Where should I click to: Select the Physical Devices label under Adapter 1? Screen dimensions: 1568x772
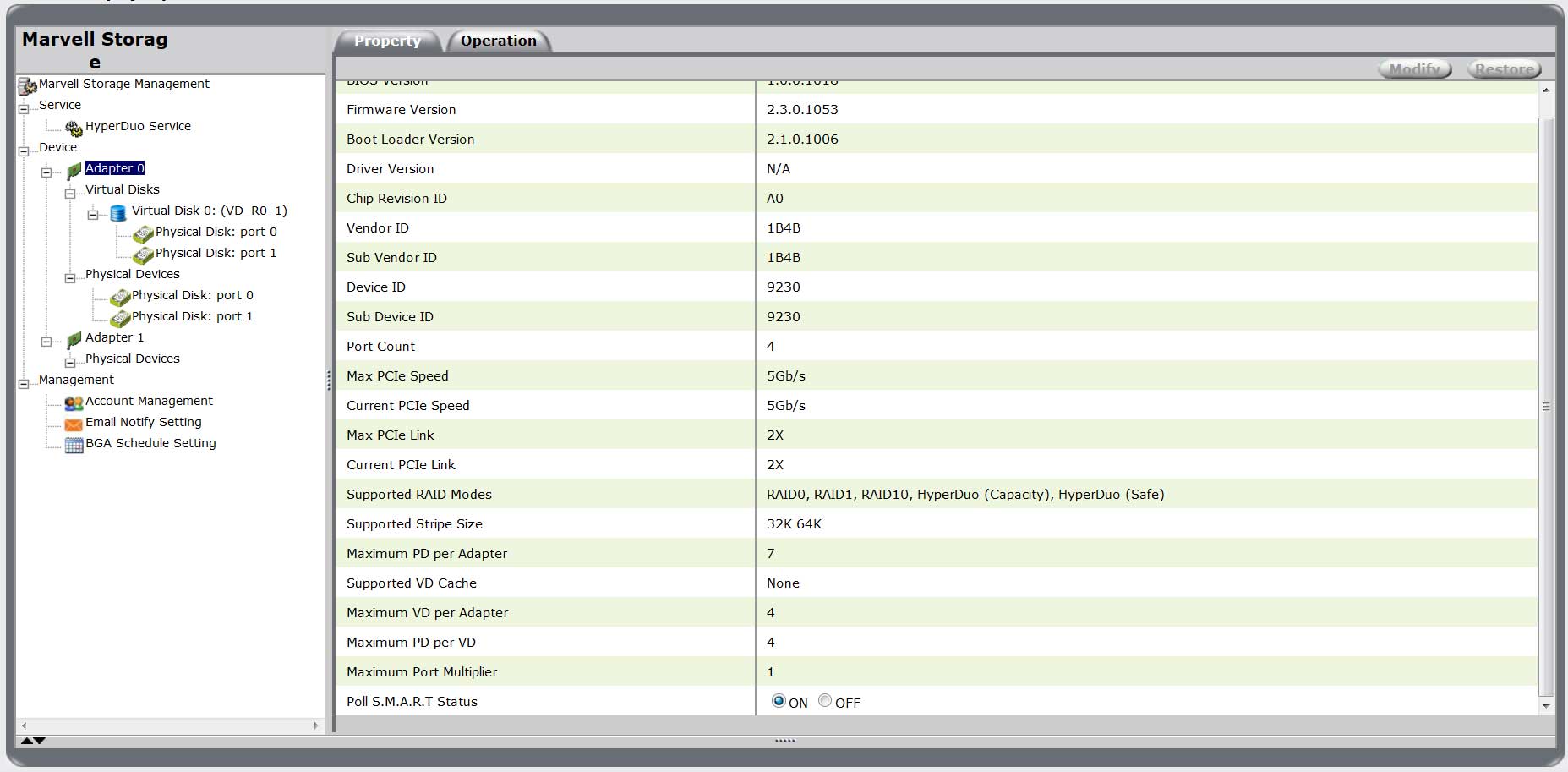coord(133,359)
